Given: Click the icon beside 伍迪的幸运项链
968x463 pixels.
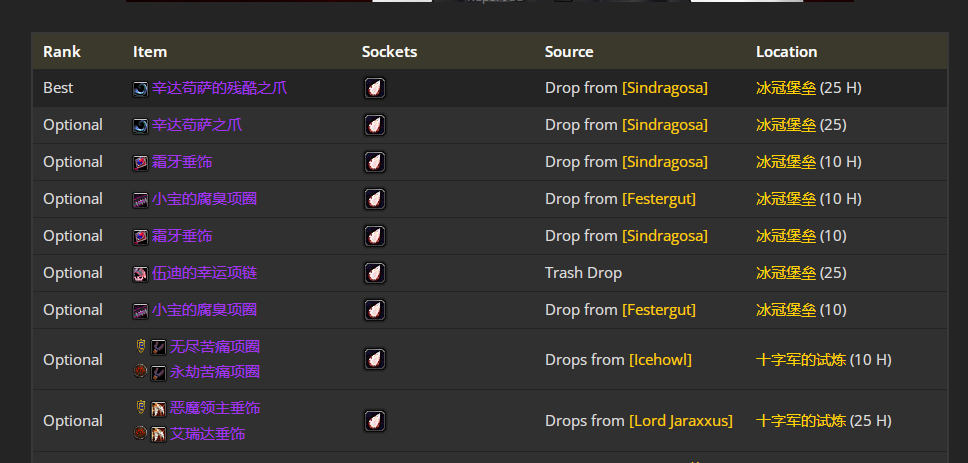Looking at the screenshot, I should [x=140, y=274].
